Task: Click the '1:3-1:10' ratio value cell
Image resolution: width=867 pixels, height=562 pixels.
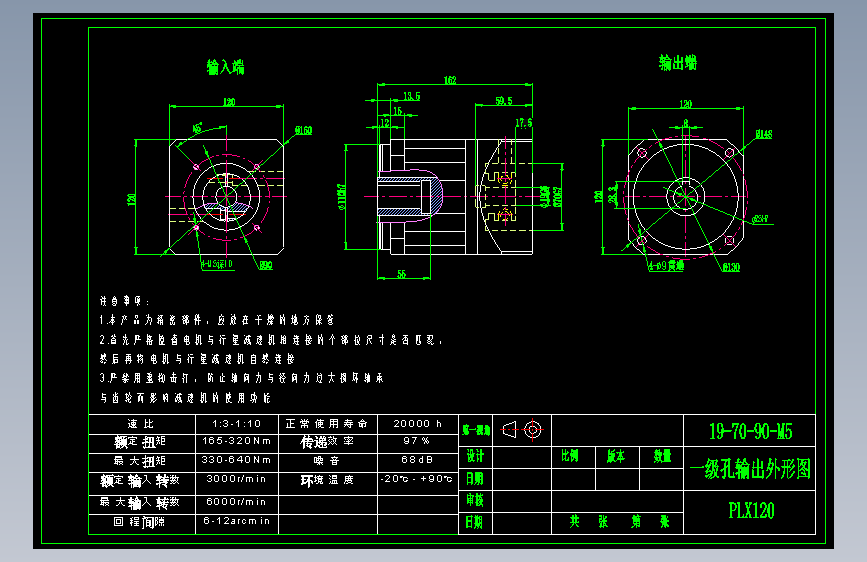Action: pyautogui.click(x=237, y=424)
